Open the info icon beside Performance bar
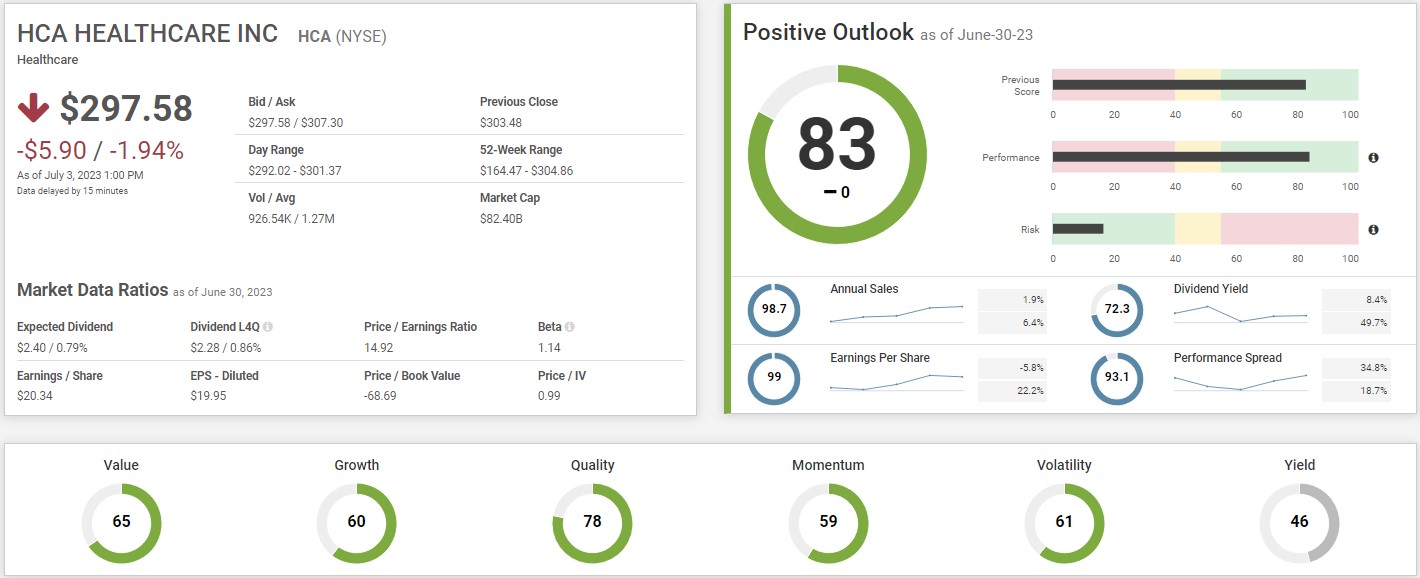Viewport: 1420px width, 578px height. [1373, 158]
